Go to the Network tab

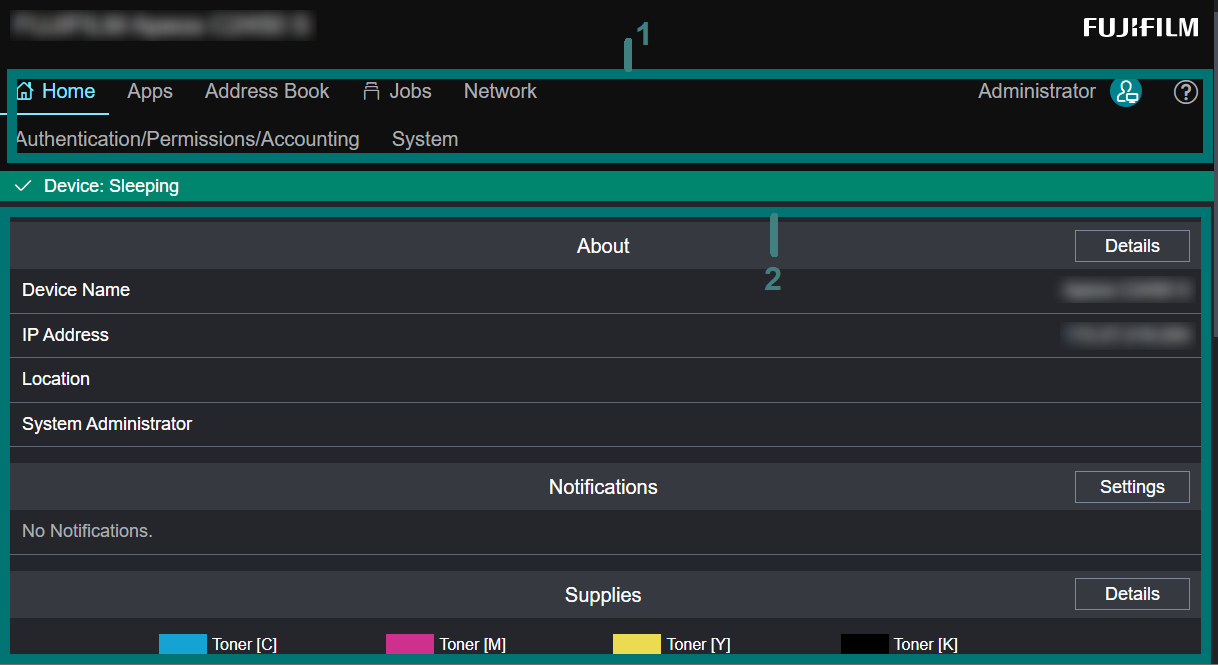pos(500,91)
